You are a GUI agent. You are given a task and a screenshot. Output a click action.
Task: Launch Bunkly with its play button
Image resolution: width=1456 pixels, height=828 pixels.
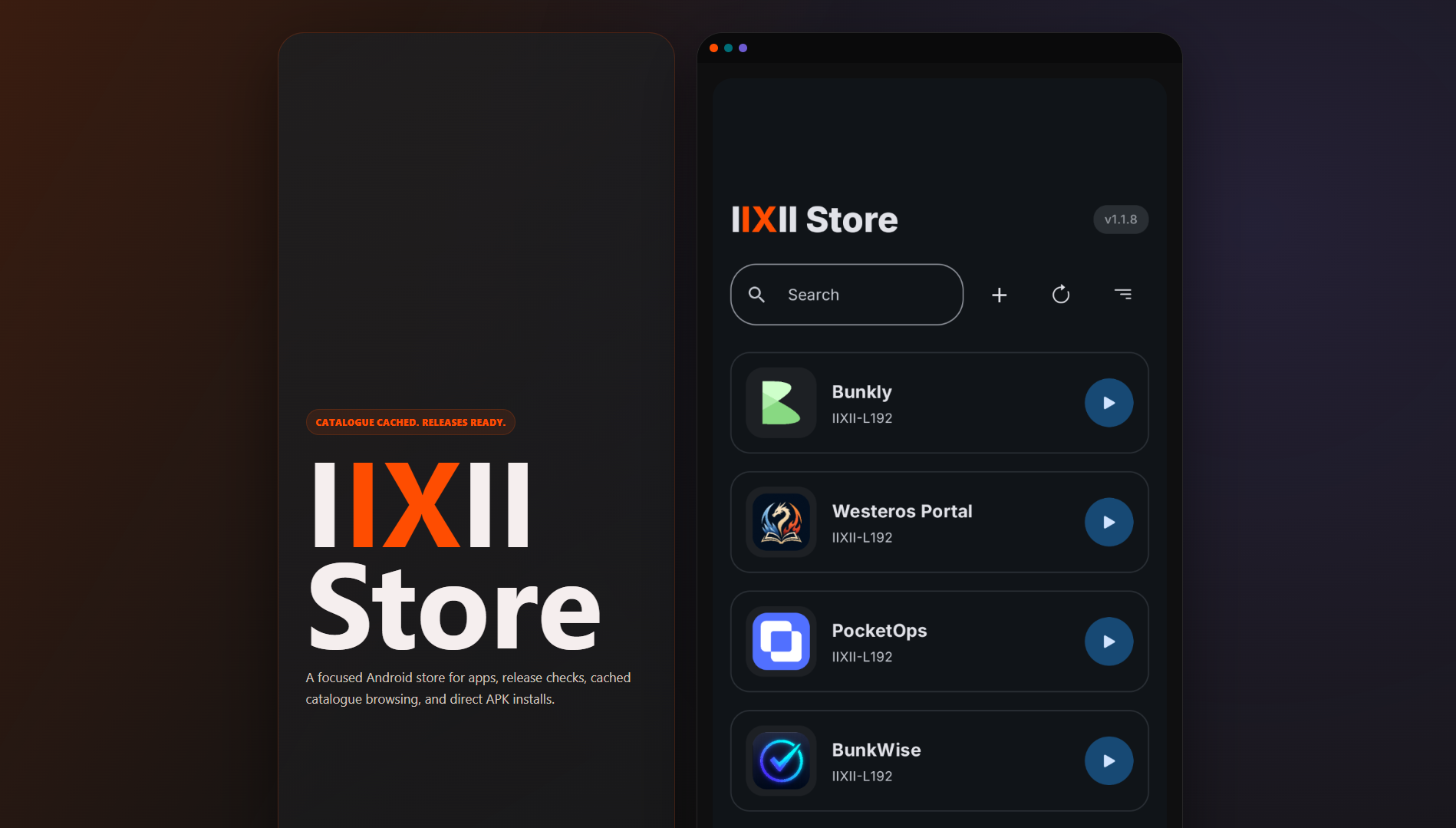[1108, 403]
